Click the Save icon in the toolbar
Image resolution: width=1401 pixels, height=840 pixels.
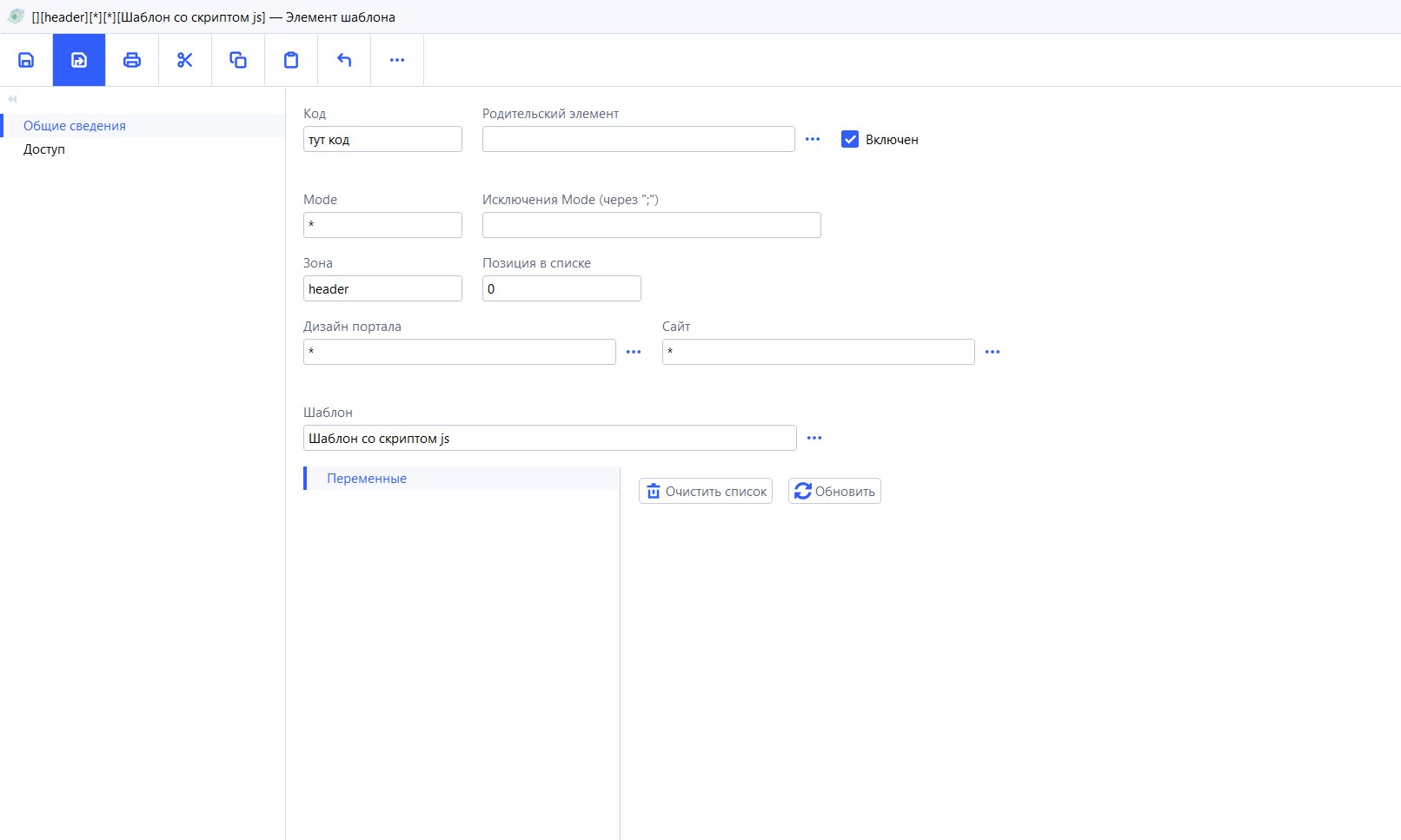[26, 60]
